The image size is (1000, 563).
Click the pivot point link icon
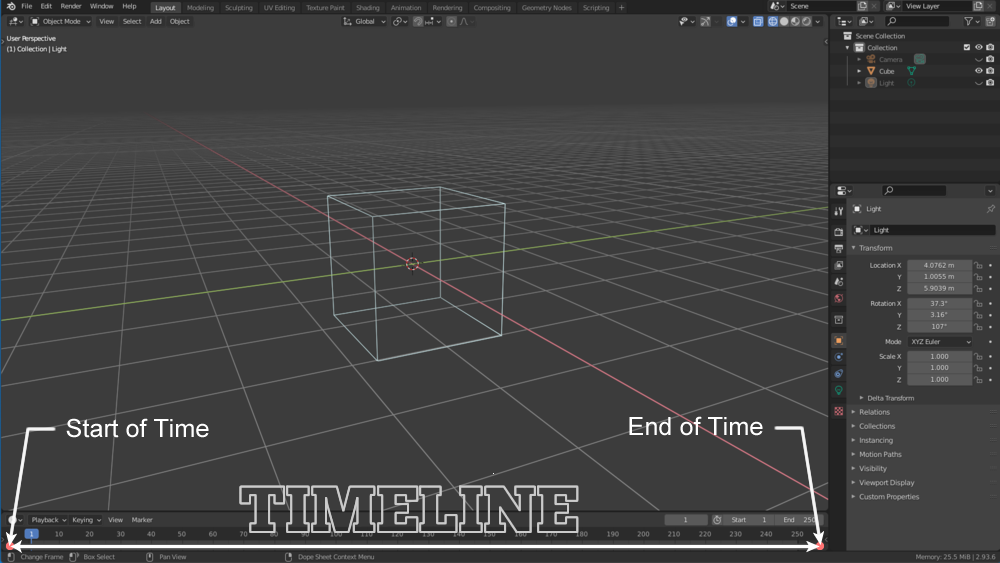(400, 22)
